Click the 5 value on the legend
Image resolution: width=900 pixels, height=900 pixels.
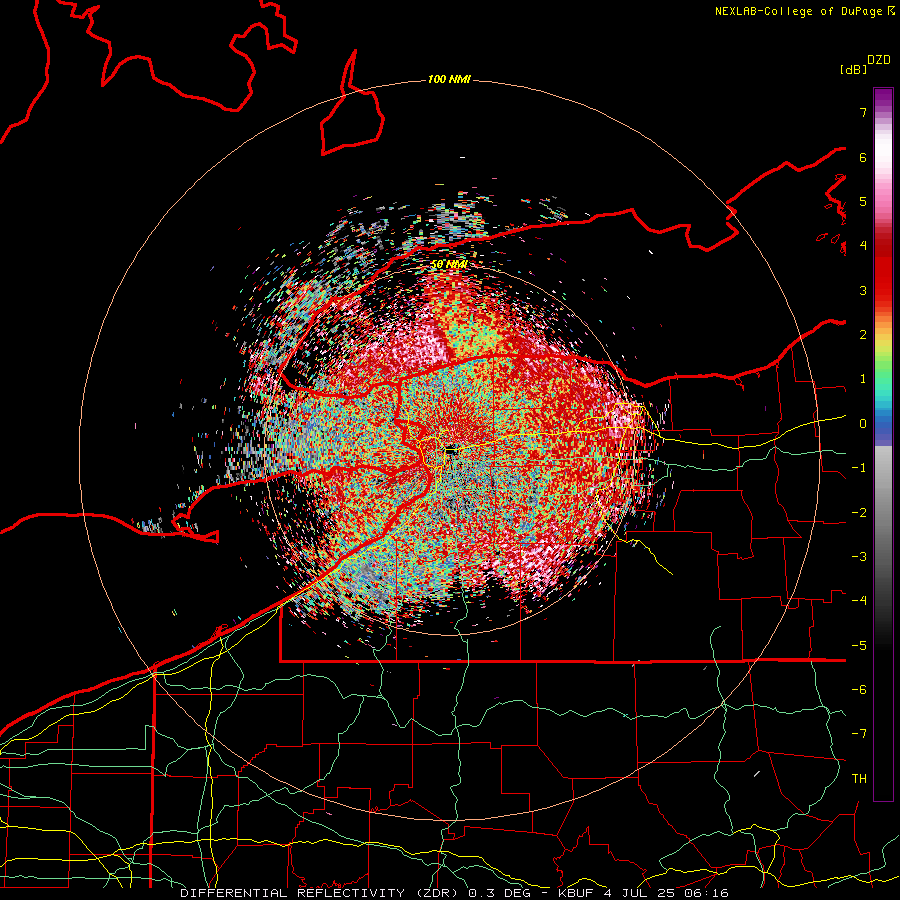tap(863, 201)
